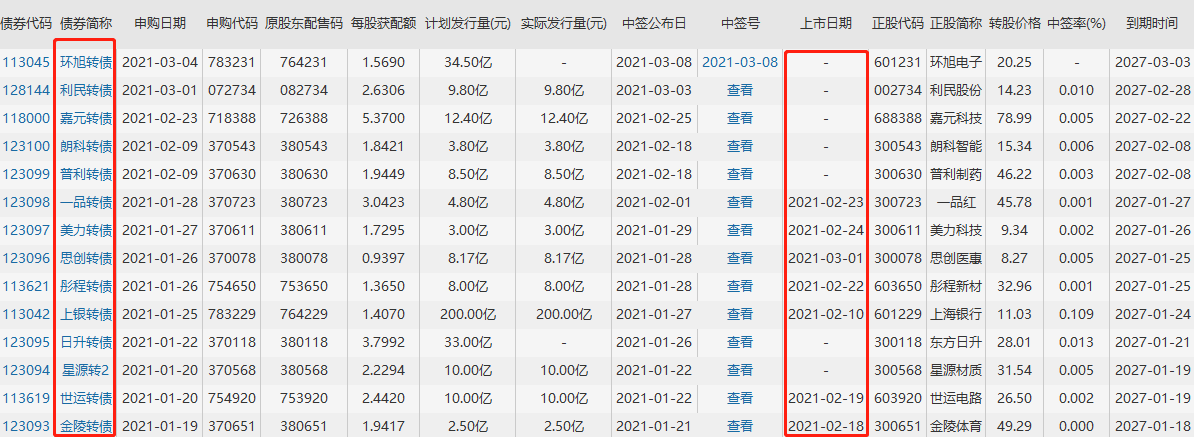
Task: Click the 债券代码 column header
Action: (x=26, y=24)
